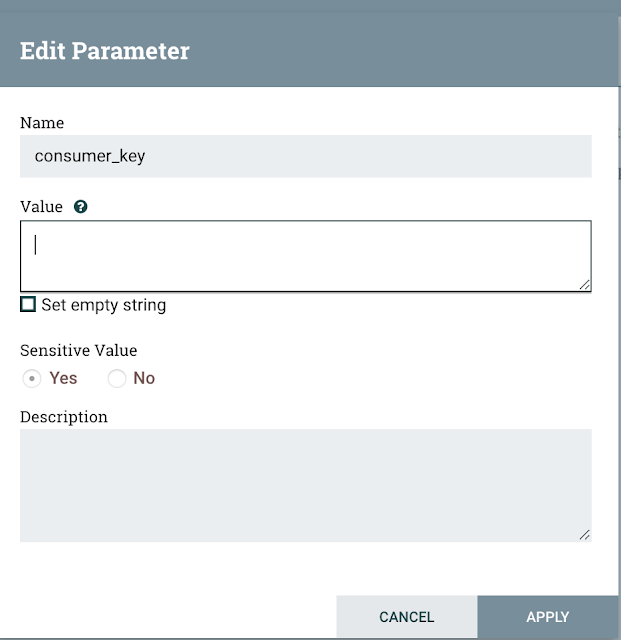Click the Sensitive Value heading
Image resolution: width=621 pixels, height=640 pixels.
[x=78, y=351]
